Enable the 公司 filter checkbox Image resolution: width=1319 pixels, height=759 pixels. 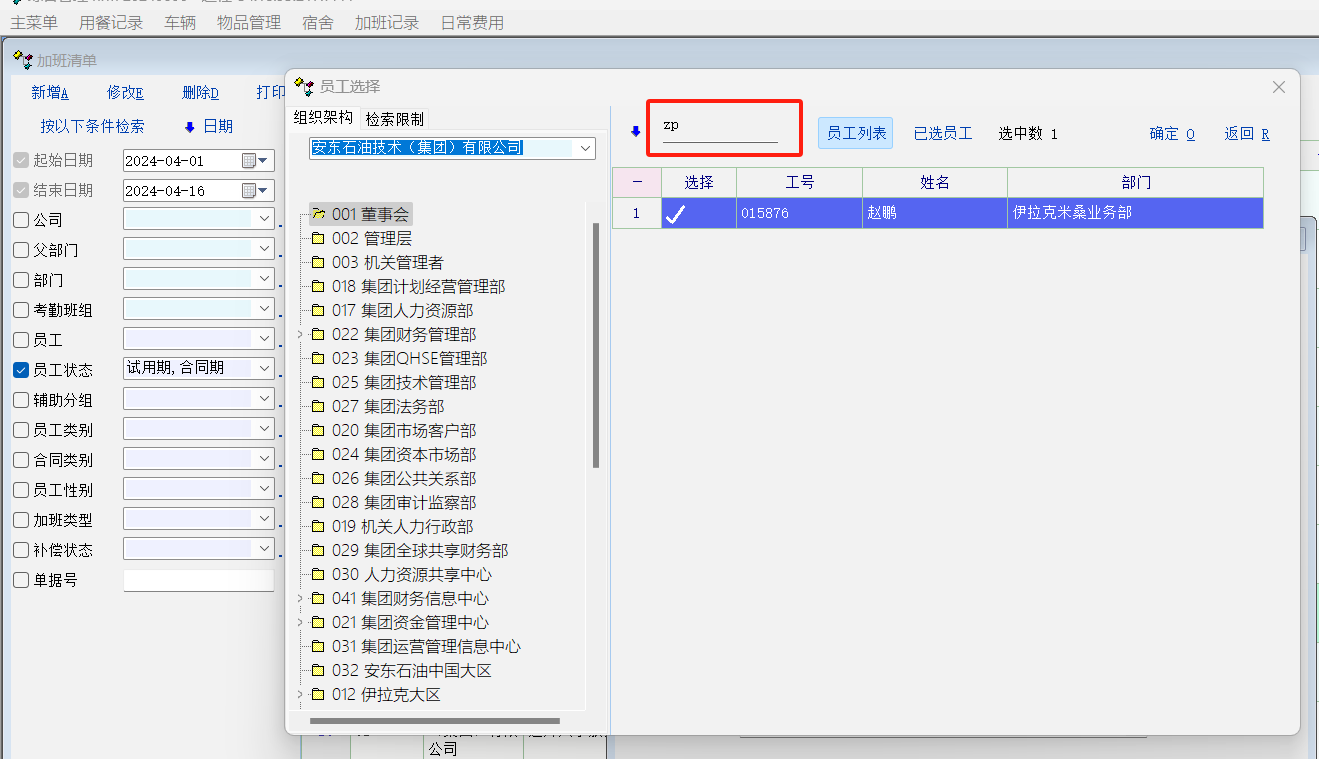[x=21, y=220]
